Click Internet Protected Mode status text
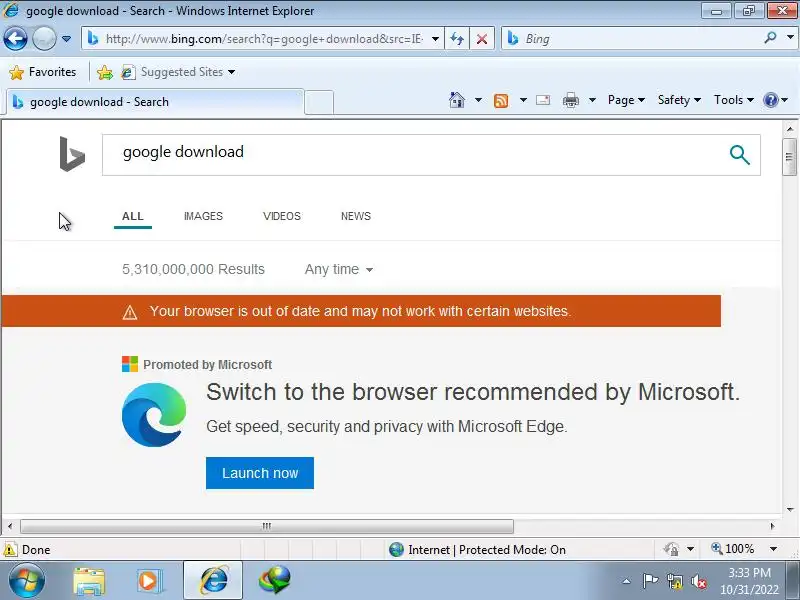This screenshot has height=600, width=800. (x=487, y=549)
